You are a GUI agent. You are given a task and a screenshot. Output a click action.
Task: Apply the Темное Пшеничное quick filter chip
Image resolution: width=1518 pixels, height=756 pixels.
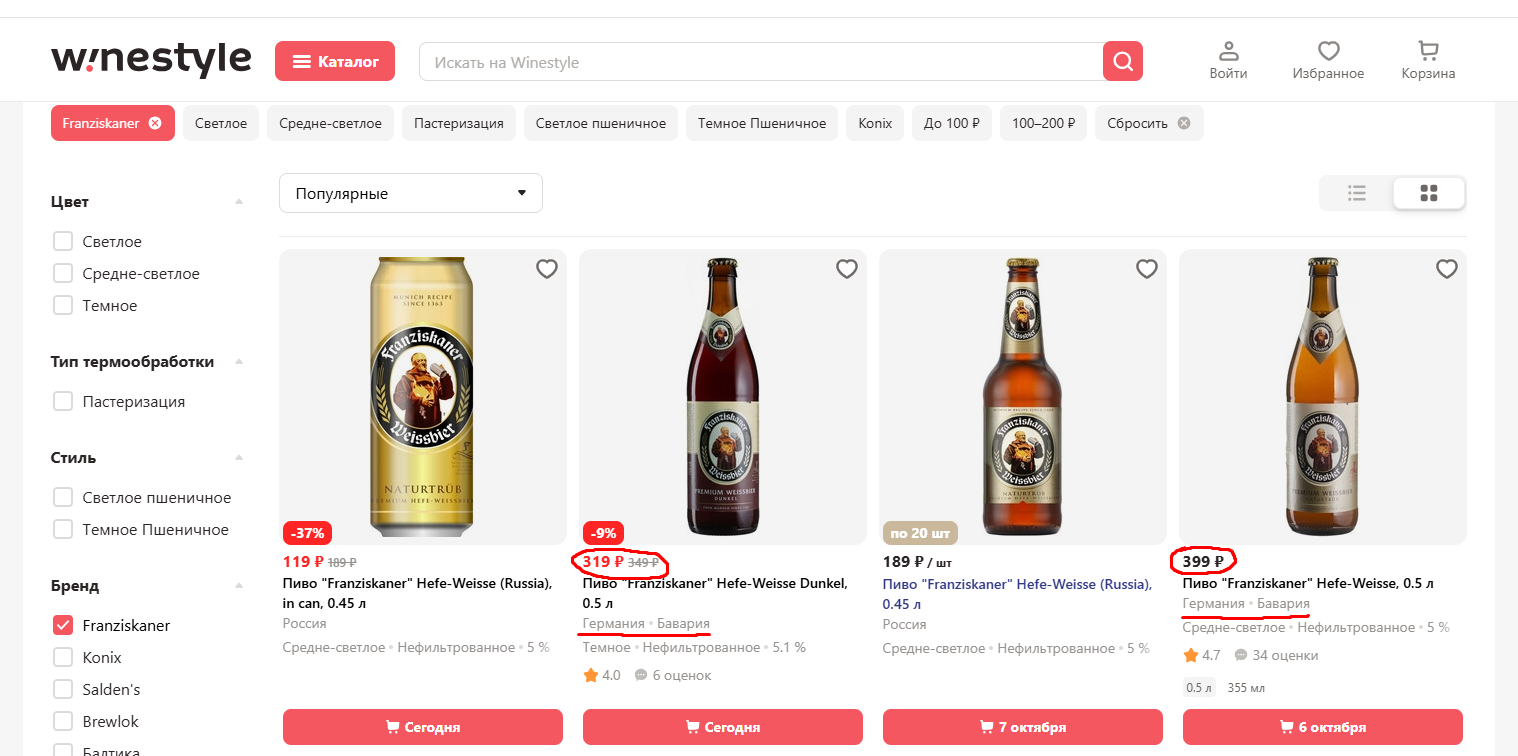coord(762,123)
